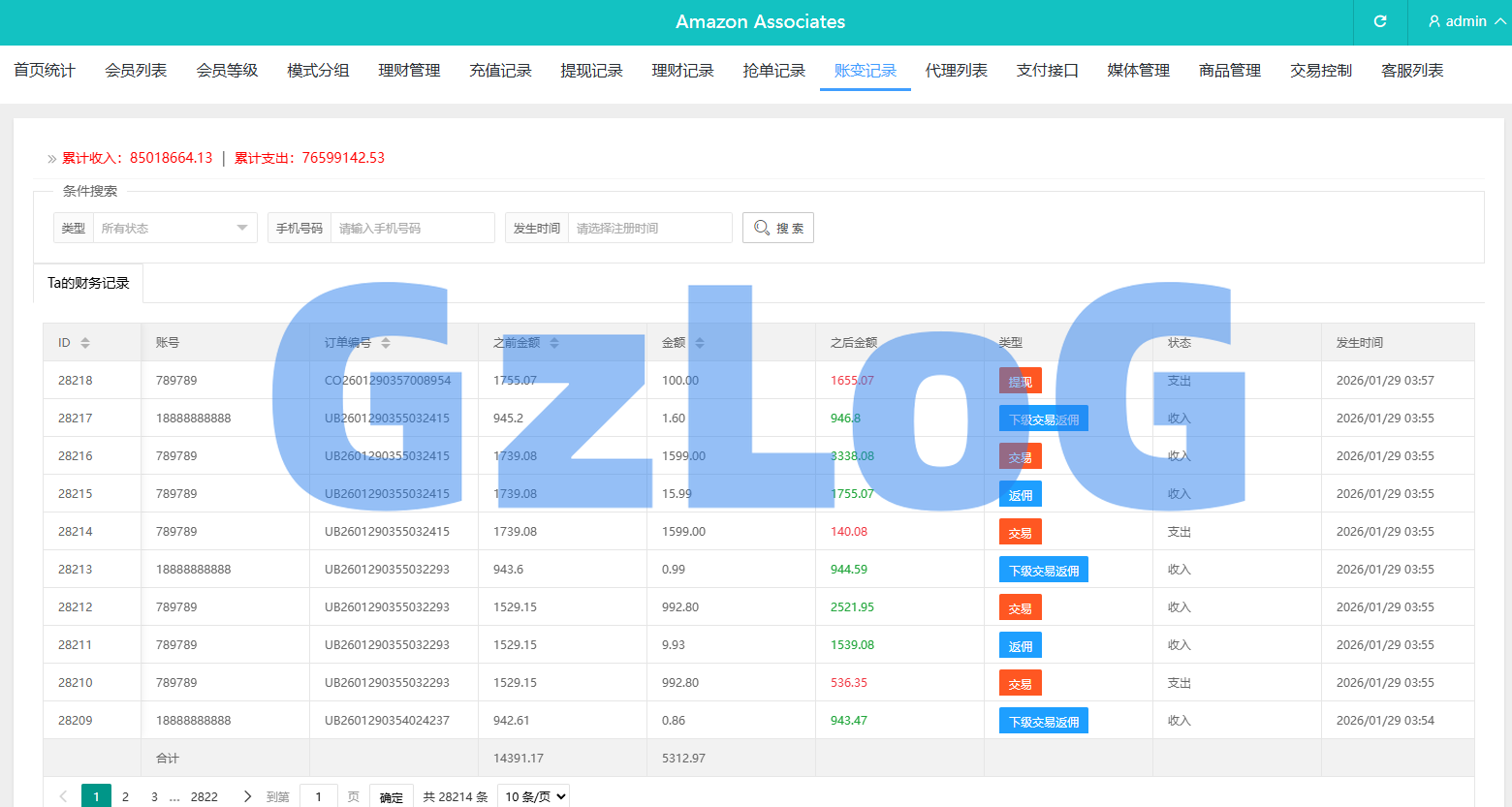Sort by 订单编号 column arrows
1512x807 pixels.
pos(386,343)
